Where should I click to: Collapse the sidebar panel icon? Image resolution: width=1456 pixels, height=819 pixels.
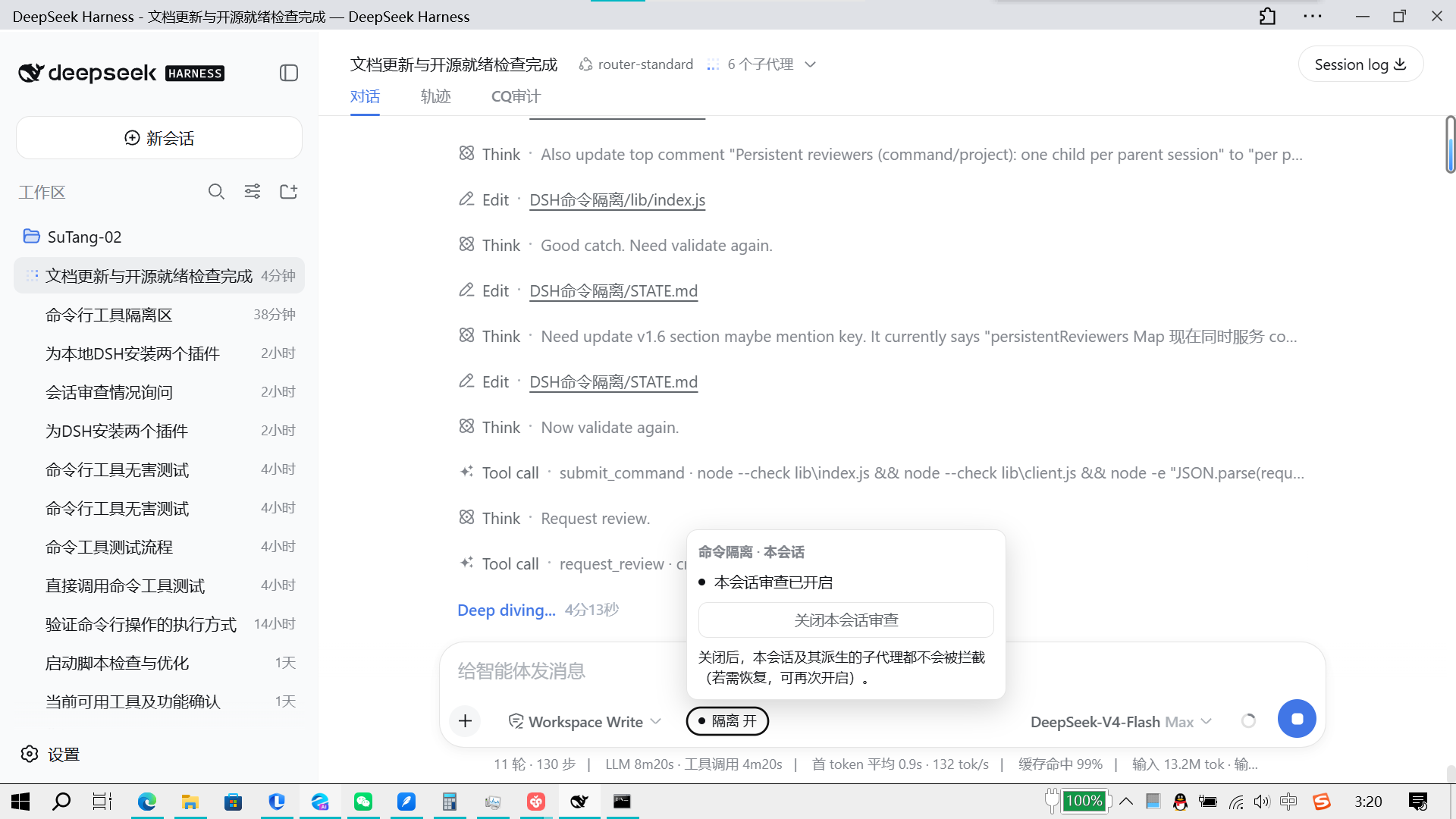289,73
